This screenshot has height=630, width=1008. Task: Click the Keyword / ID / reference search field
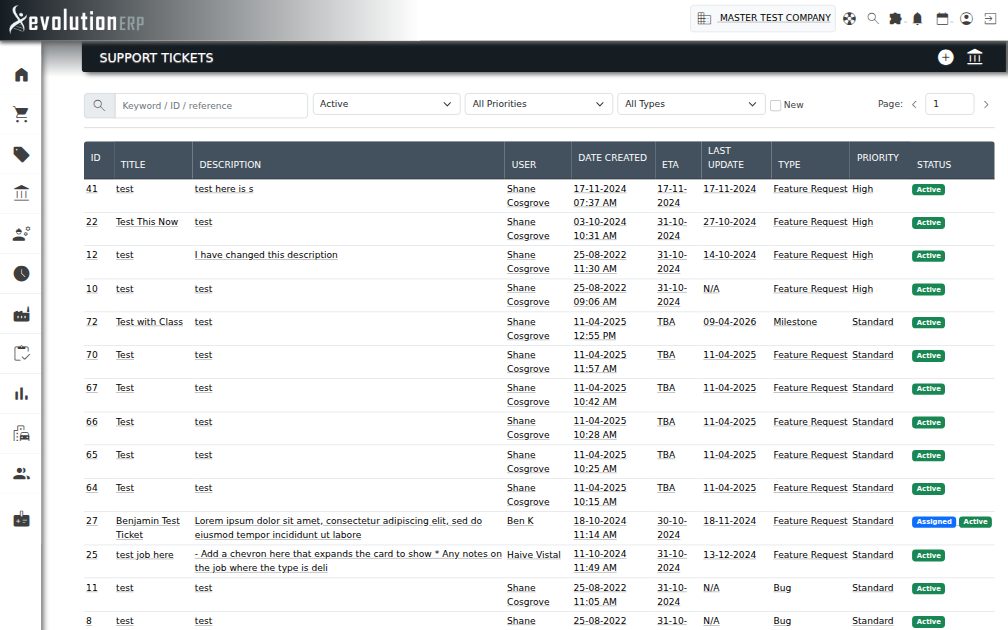tap(210, 105)
